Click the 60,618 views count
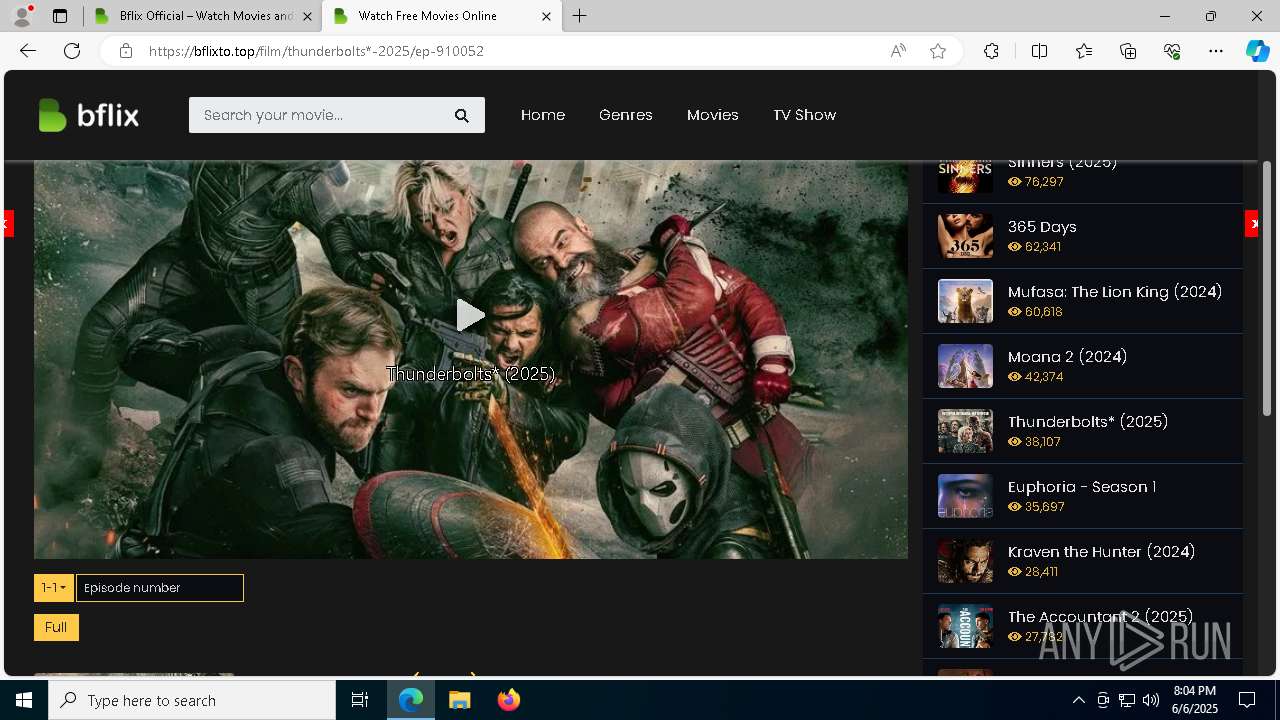 [1035, 312]
